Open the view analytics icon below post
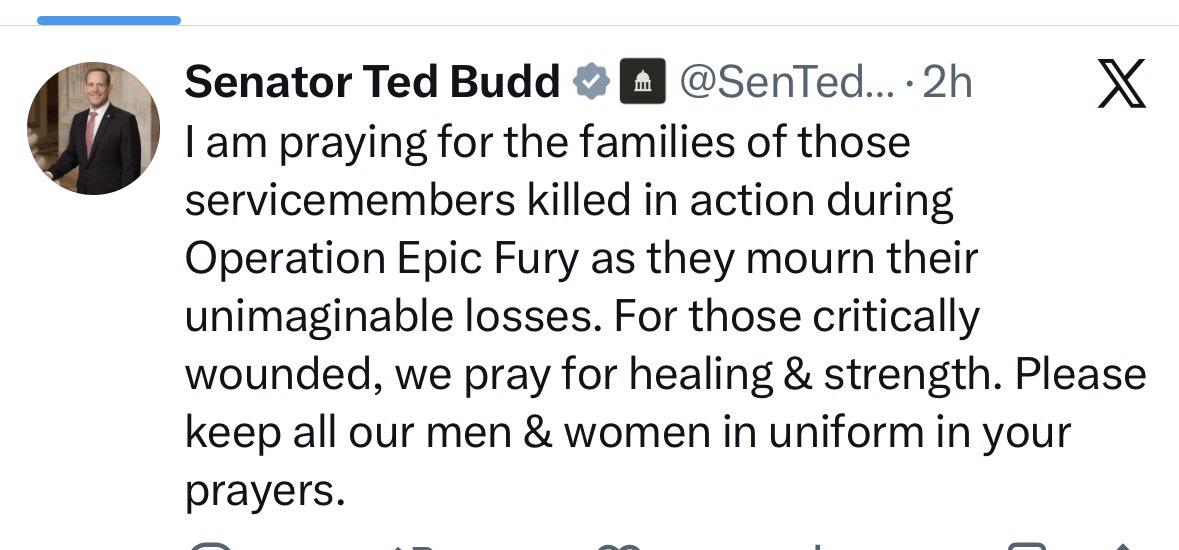Screen dimensions: 1179x550 818,546
